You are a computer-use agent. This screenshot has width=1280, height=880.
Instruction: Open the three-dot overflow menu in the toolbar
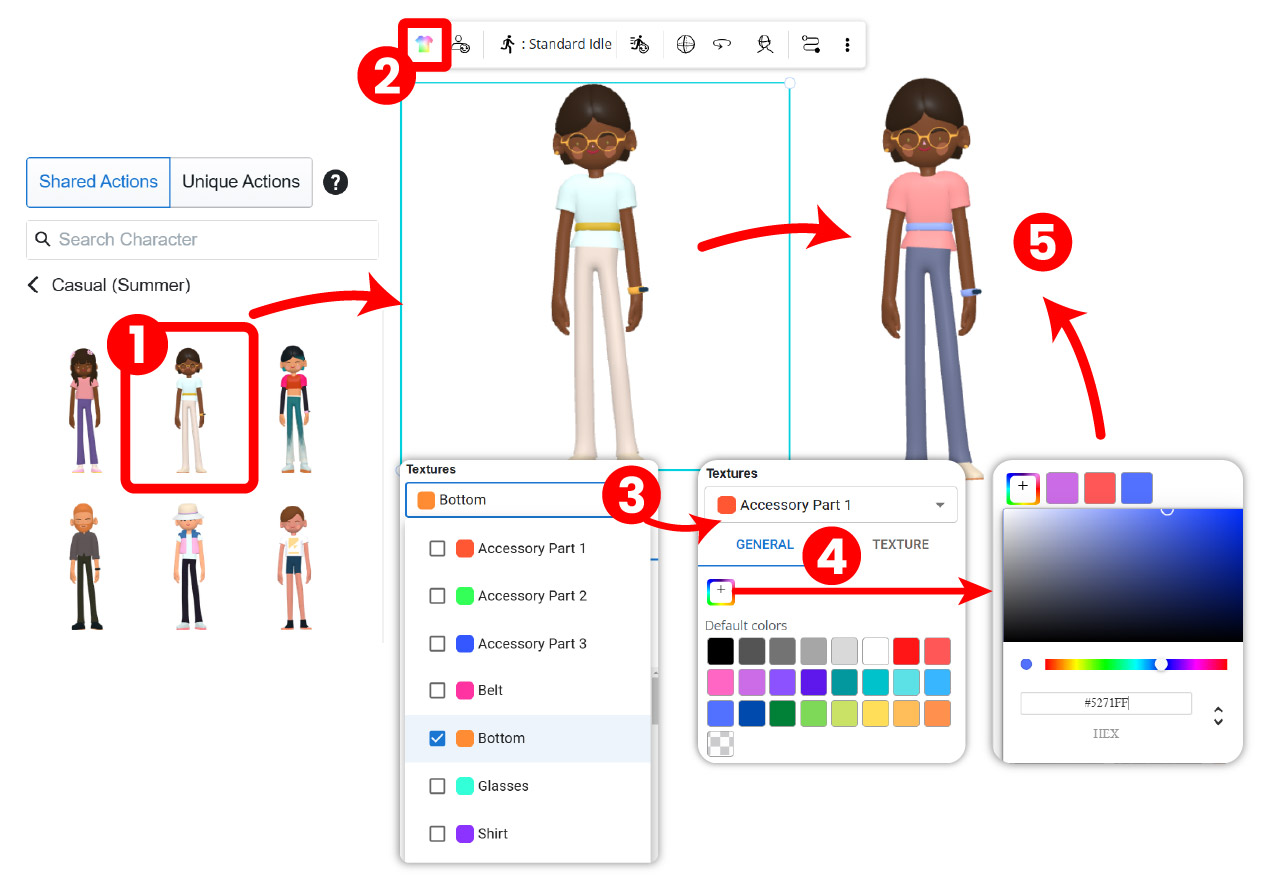coord(847,44)
